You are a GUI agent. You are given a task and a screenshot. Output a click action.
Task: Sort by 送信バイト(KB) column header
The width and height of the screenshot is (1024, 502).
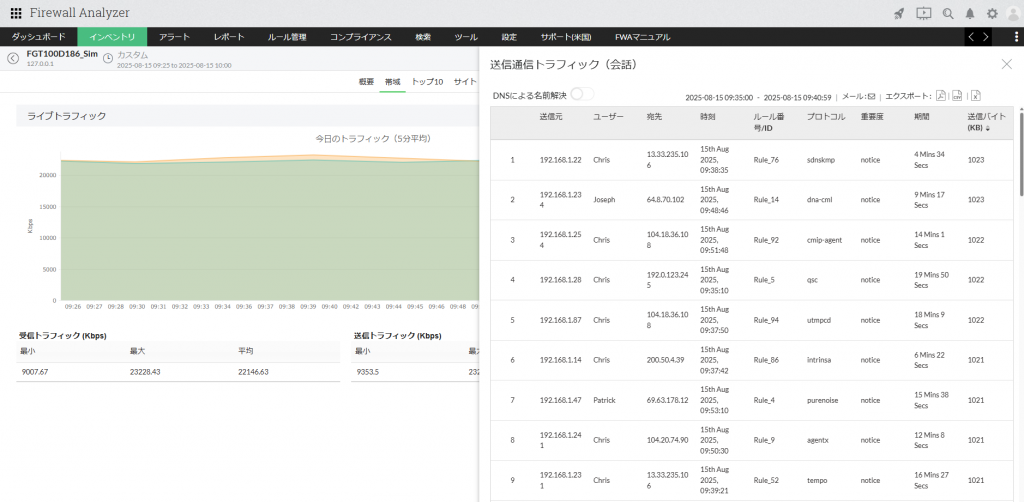click(x=986, y=122)
